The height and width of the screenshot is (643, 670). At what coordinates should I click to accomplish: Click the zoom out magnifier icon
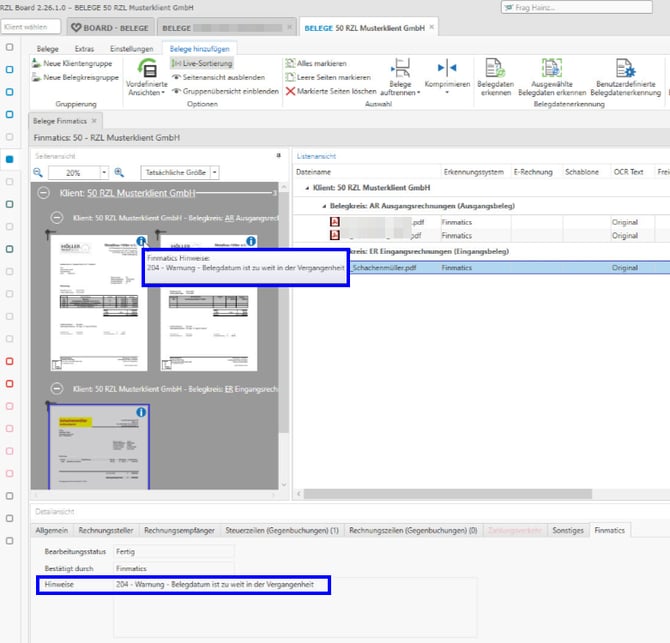[40, 172]
